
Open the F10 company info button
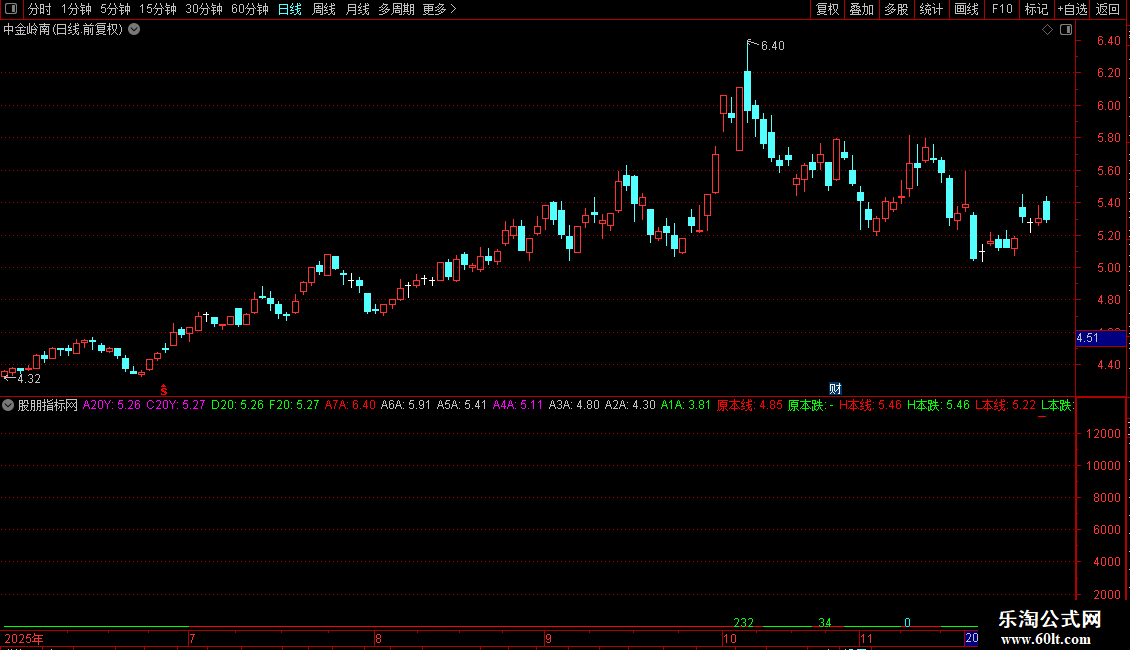[x=1002, y=9]
